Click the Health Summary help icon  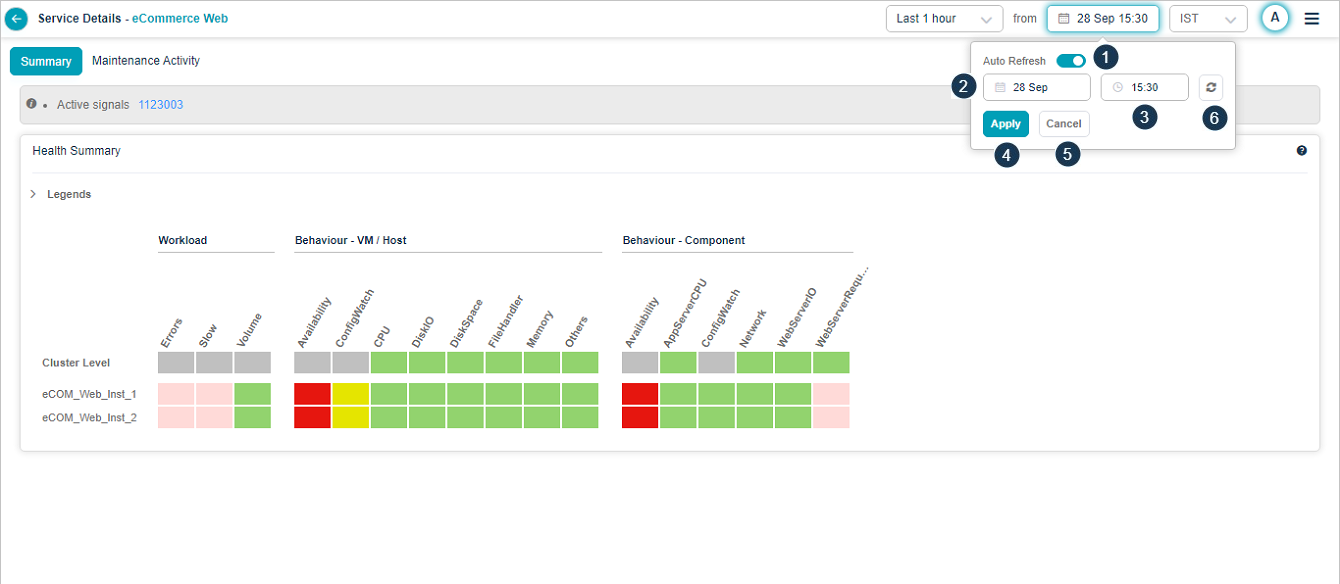coord(1301,151)
